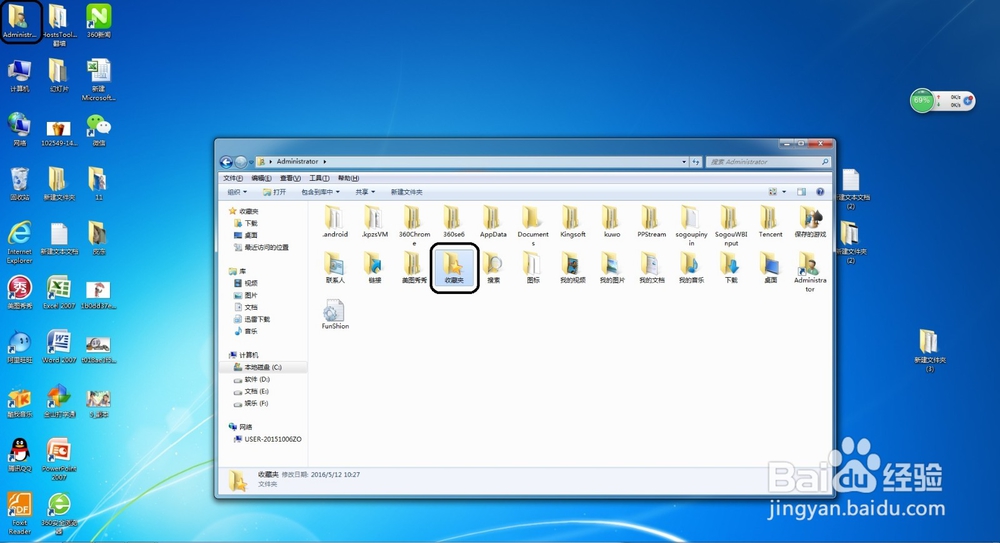
Task: Open the 包含到库中 dropdown
Action: coord(320,192)
